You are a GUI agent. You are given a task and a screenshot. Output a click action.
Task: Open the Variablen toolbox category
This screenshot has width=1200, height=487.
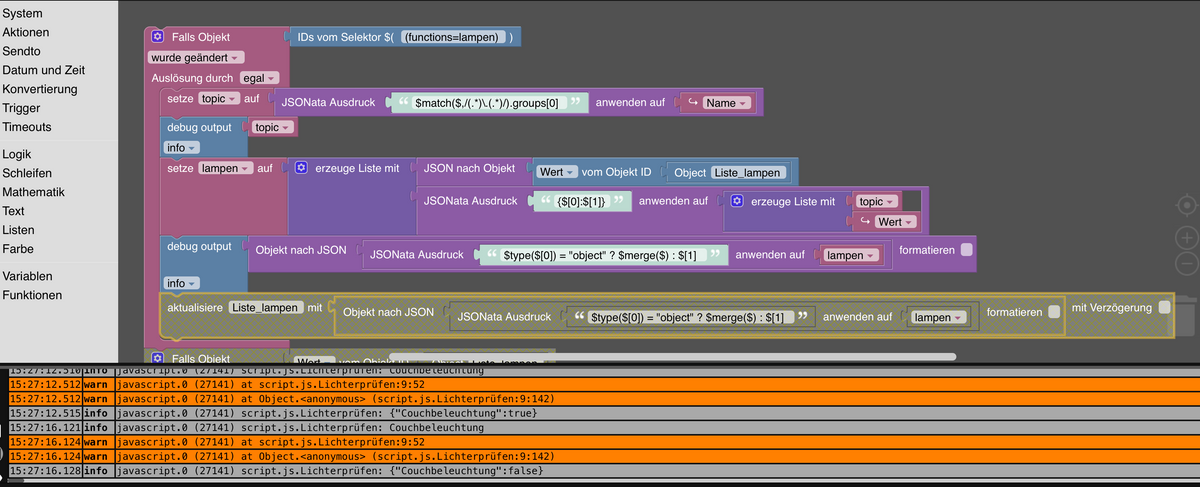click(x=28, y=276)
